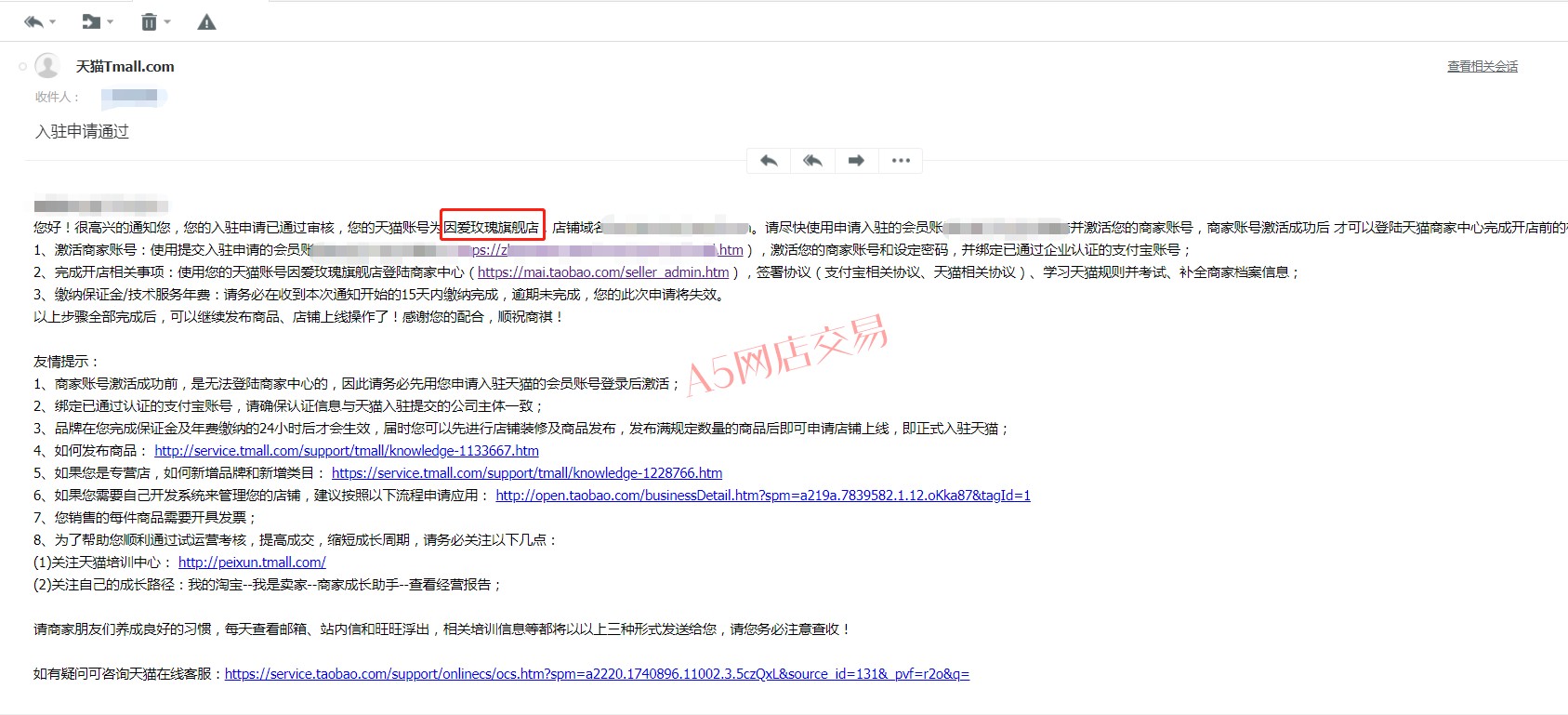
Task: Click the forward arrow in message action bar
Action: click(856, 161)
